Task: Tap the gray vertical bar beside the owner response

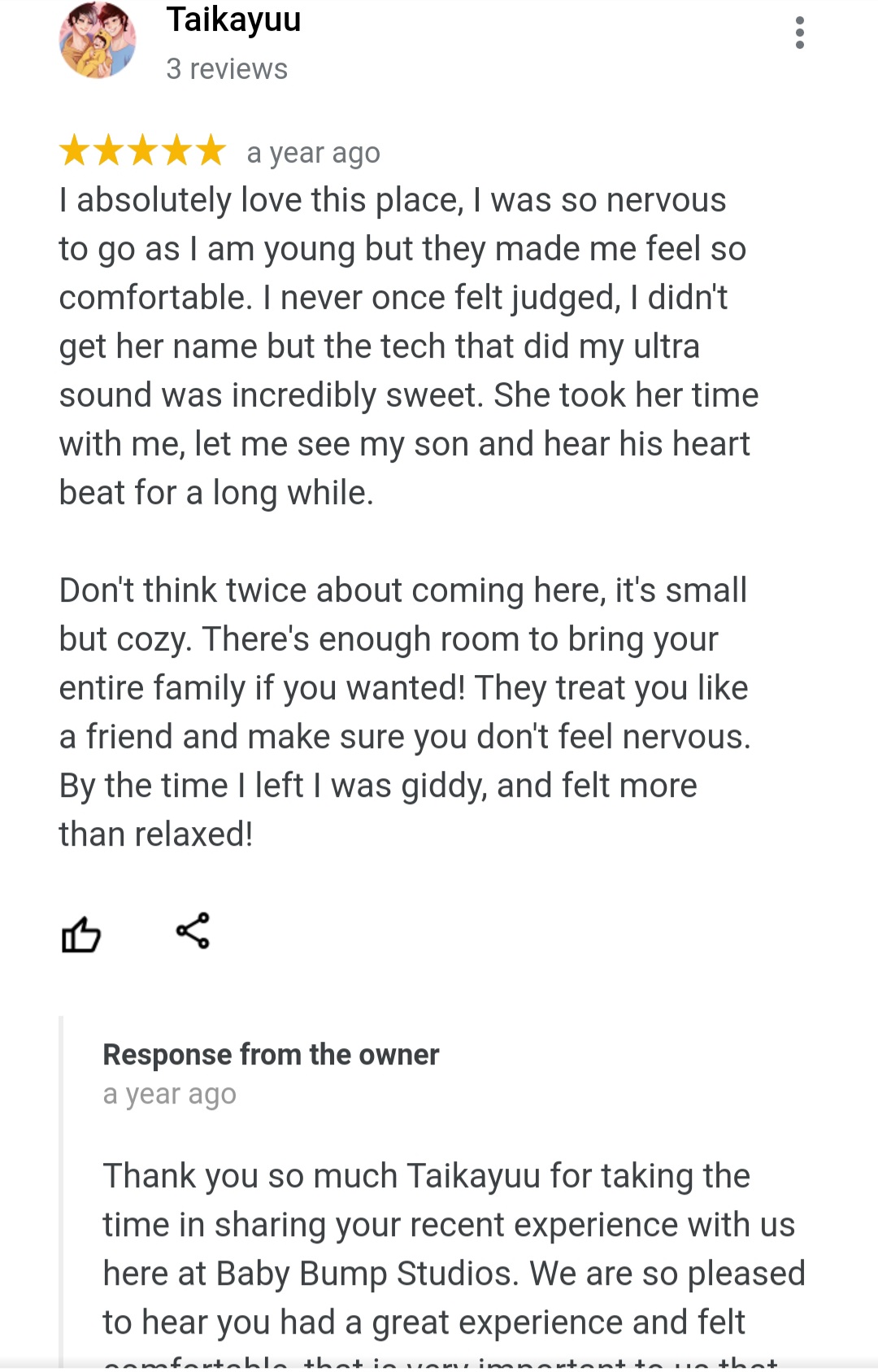Action: [x=61, y=1191]
